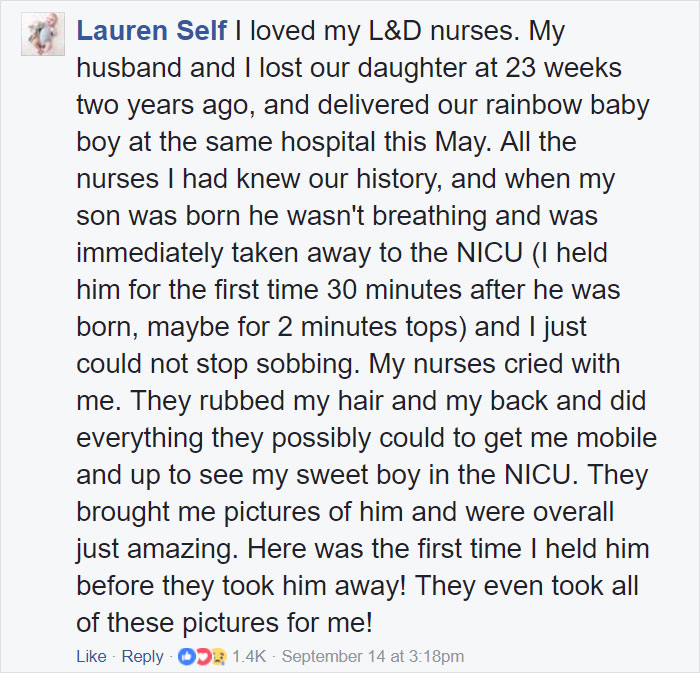The width and height of the screenshot is (700, 673).
Task: Click the blue thumbs-up reaction icon
Action: 186,656
